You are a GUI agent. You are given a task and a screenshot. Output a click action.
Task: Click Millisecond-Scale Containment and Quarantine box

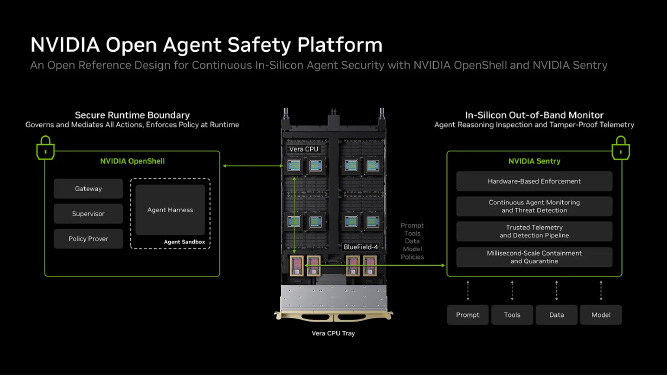pos(534,257)
